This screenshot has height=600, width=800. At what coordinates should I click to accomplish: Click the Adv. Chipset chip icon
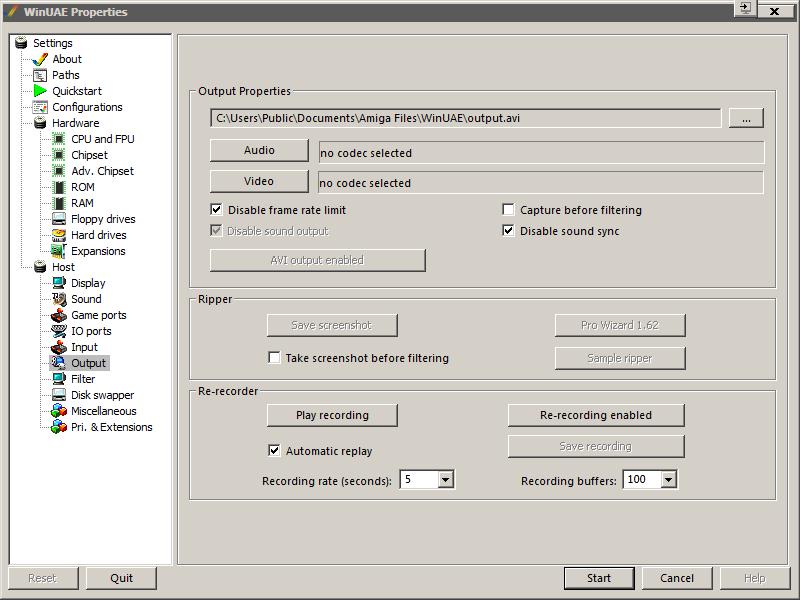(x=59, y=171)
